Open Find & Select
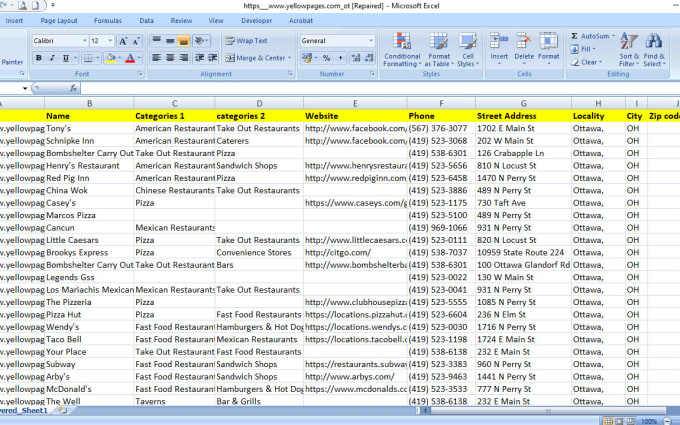Viewport: 680px width, 425px height. pyautogui.click(x=653, y=49)
